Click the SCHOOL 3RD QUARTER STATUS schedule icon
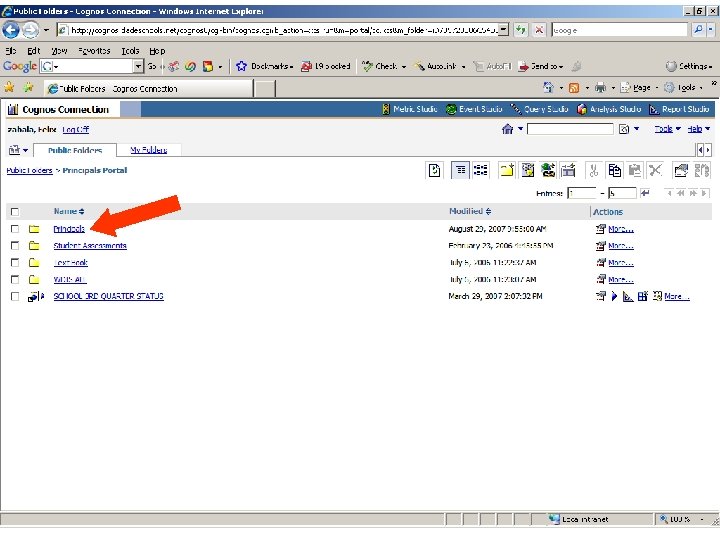Image resolution: width=720 pixels, height=540 pixels. [657, 296]
